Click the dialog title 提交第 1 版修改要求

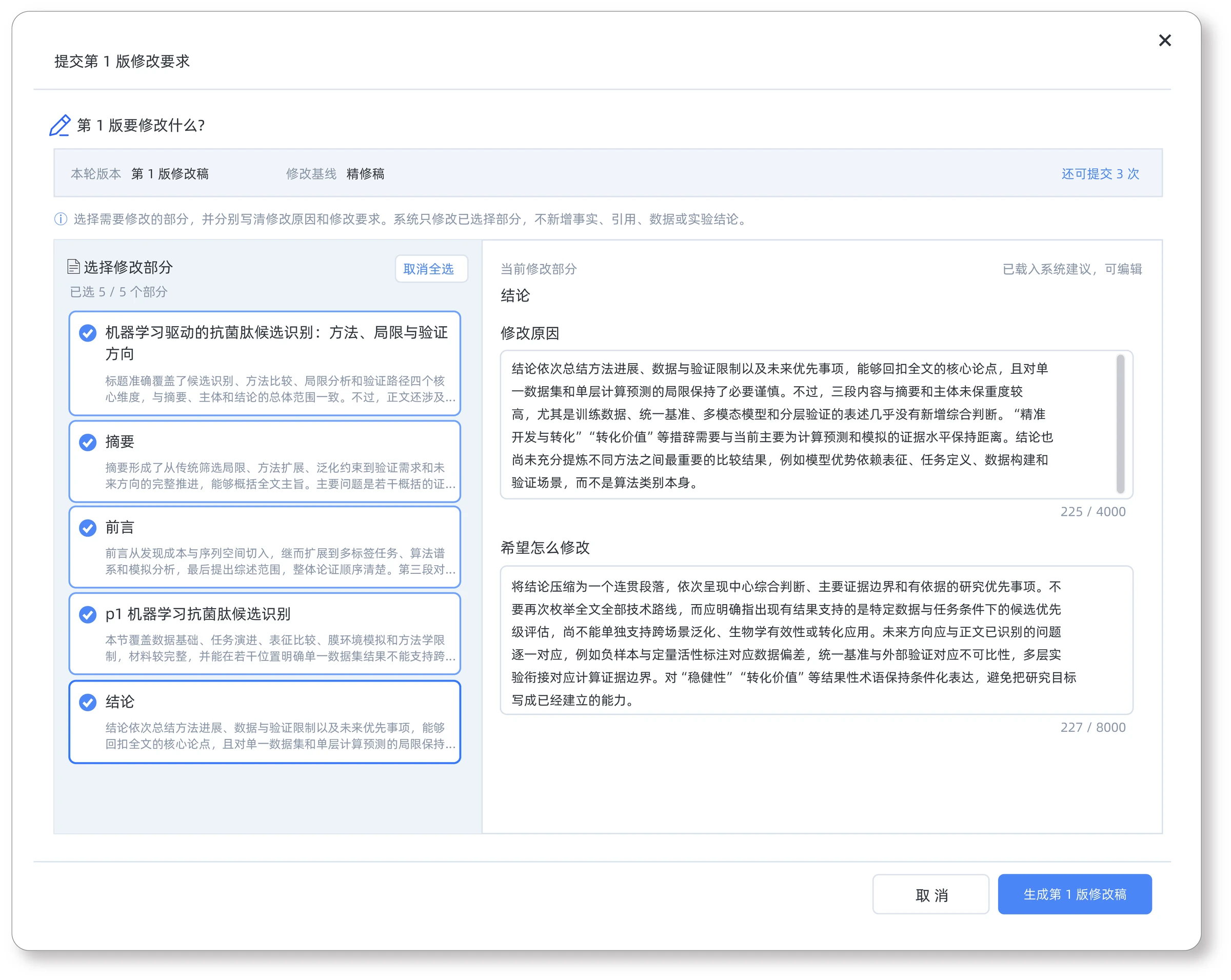coord(122,61)
